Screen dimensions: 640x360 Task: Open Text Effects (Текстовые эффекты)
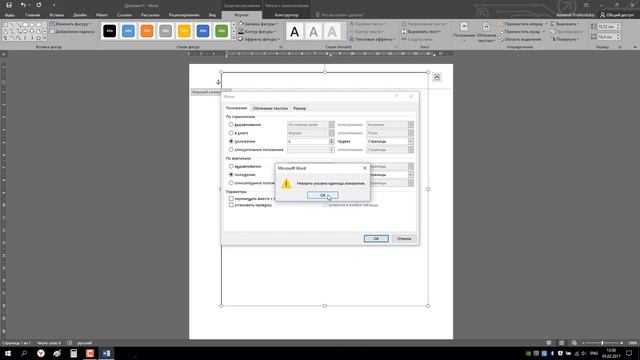tap(372, 39)
